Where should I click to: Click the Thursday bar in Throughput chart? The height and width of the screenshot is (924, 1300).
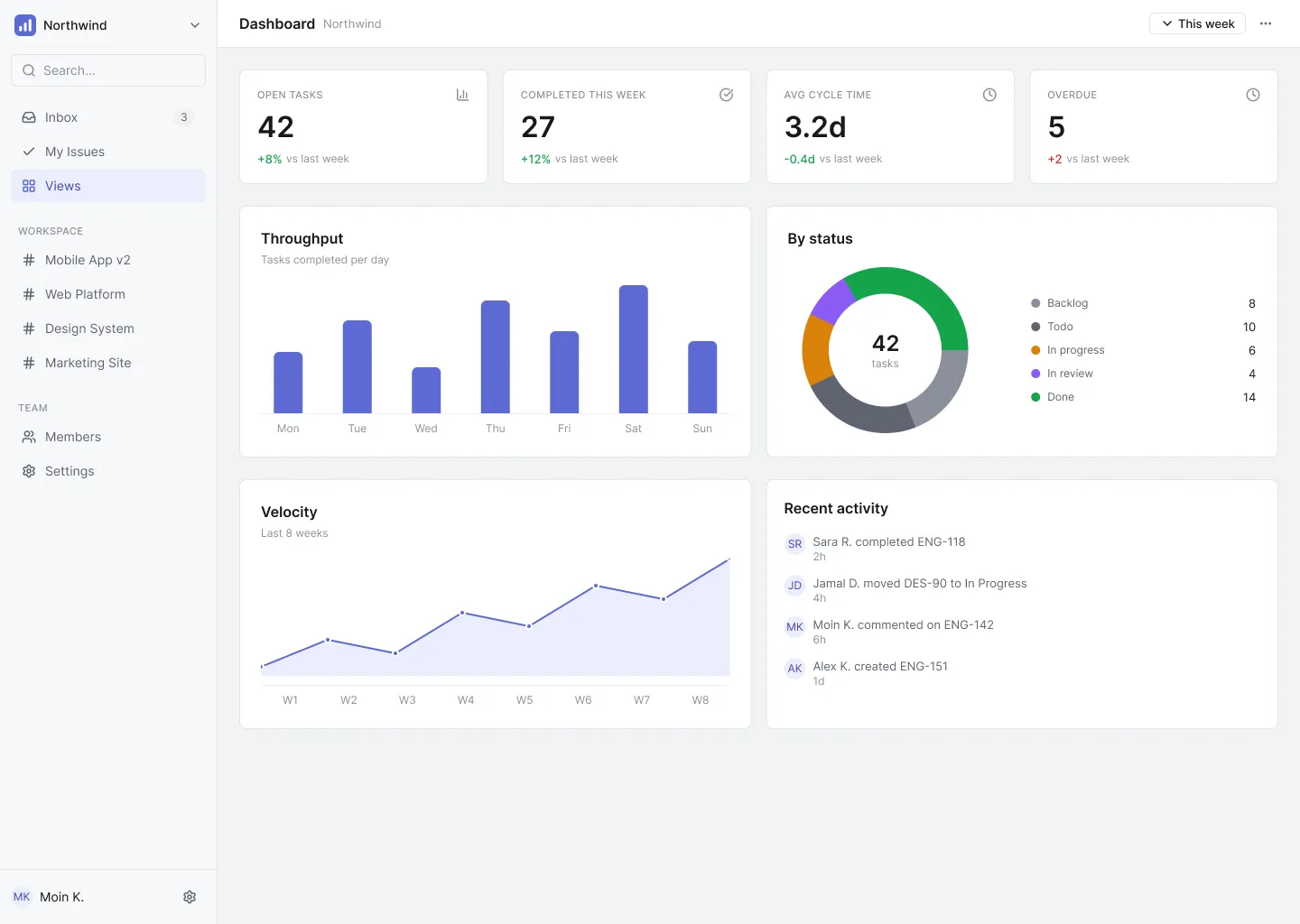496,356
